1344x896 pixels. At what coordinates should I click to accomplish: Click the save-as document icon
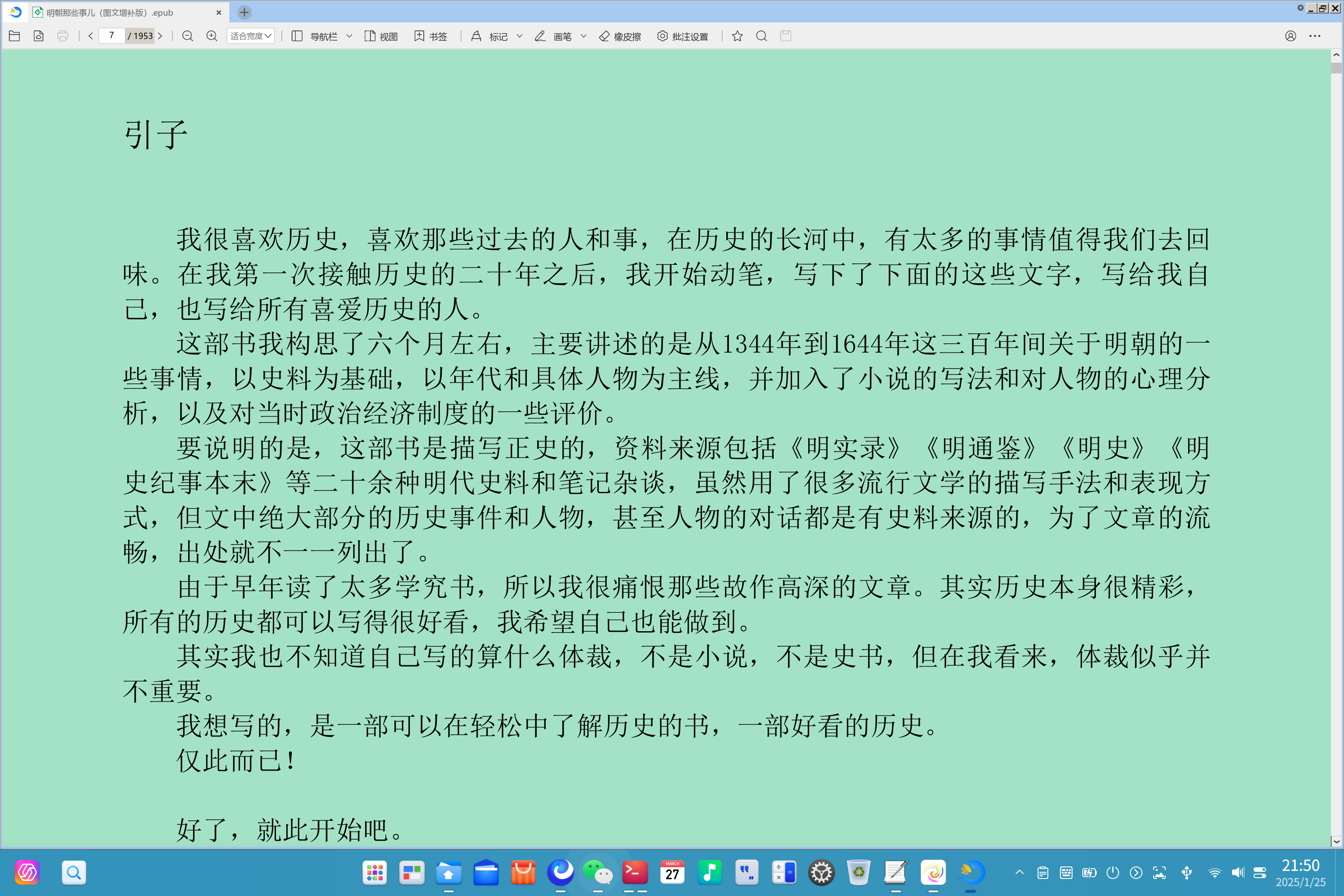(x=39, y=36)
